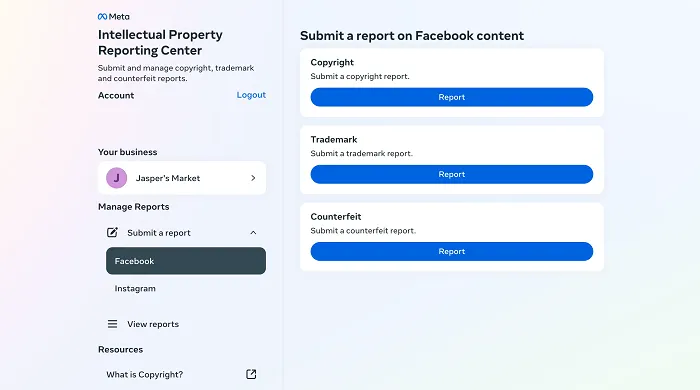Click the Trademark card heading

pyautogui.click(x=334, y=140)
